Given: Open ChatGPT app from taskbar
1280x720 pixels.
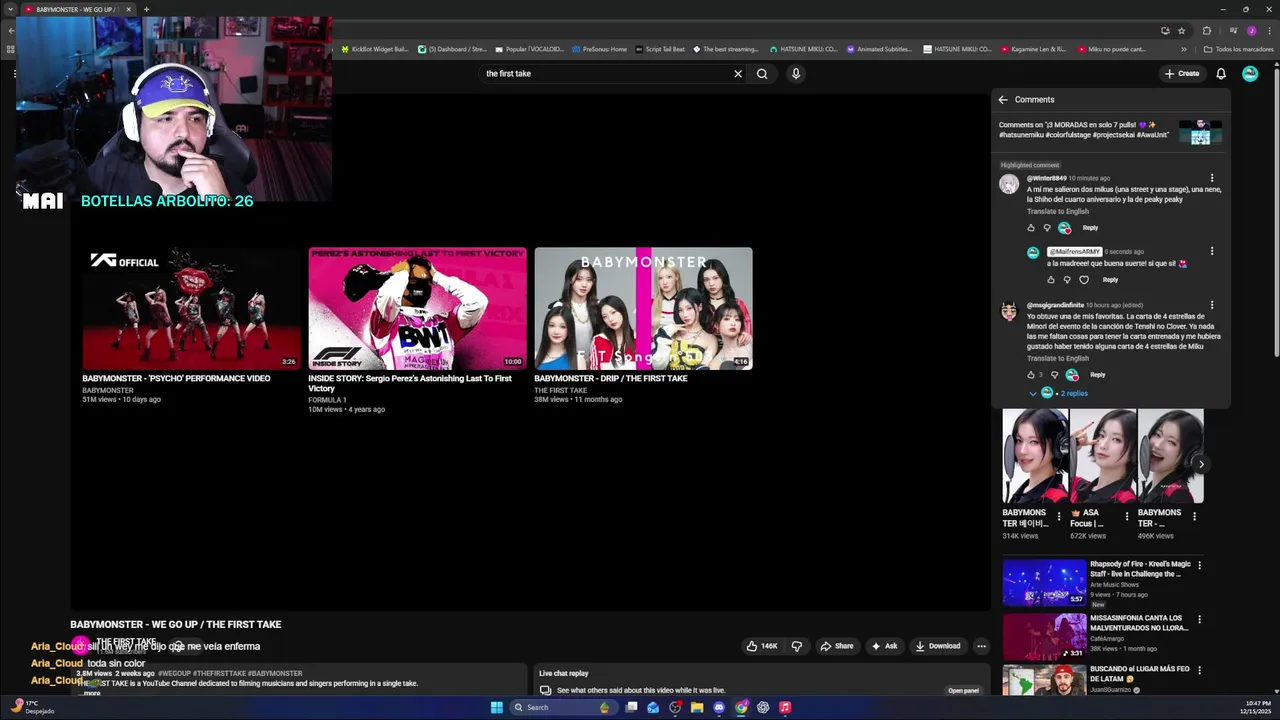Looking at the screenshot, I should coord(763,707).
